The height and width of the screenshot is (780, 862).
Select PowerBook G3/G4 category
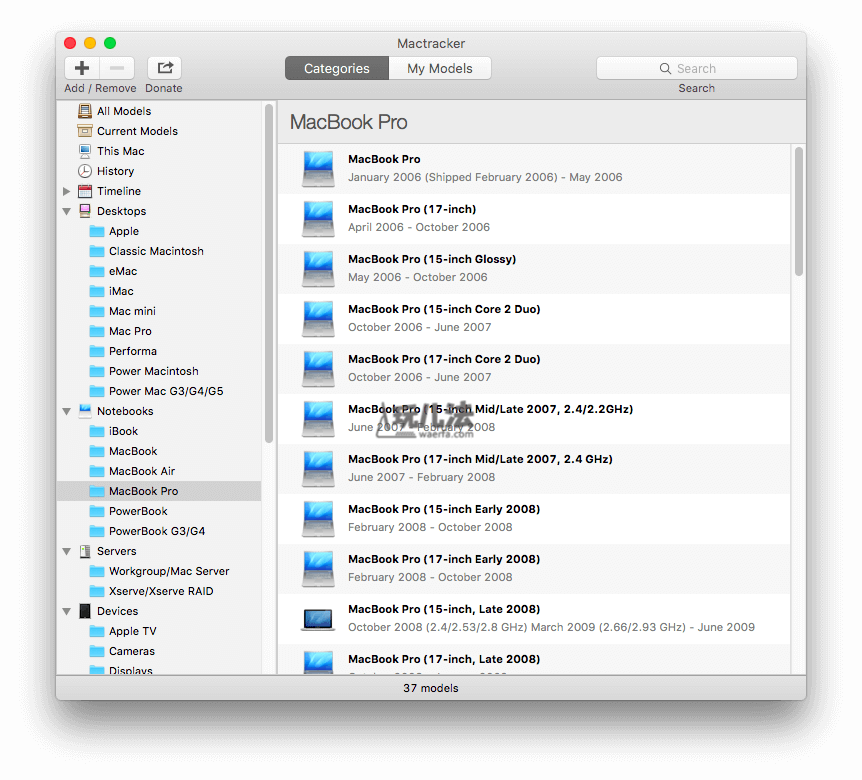click(159, 531)
